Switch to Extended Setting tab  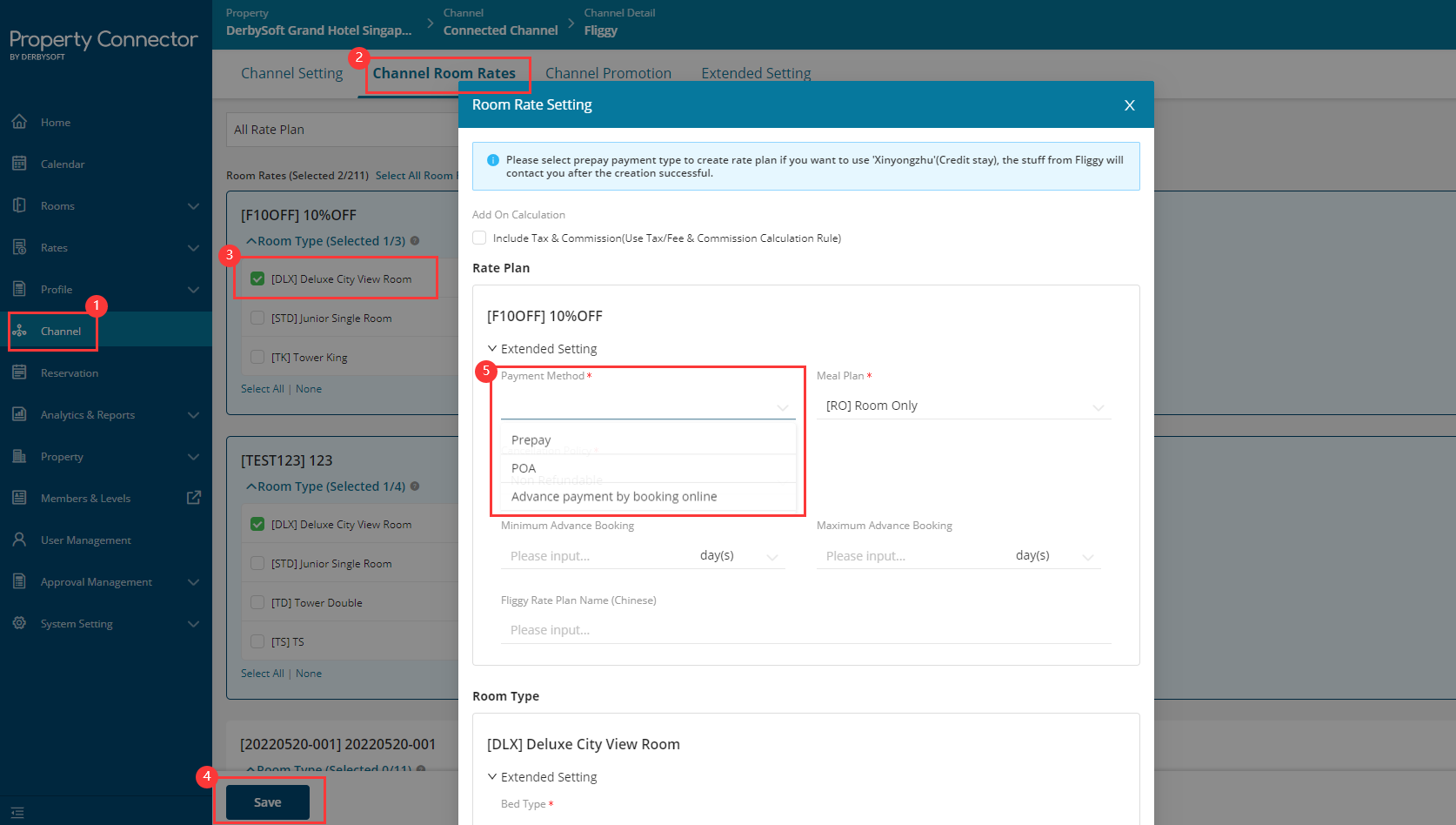point(756,73)
